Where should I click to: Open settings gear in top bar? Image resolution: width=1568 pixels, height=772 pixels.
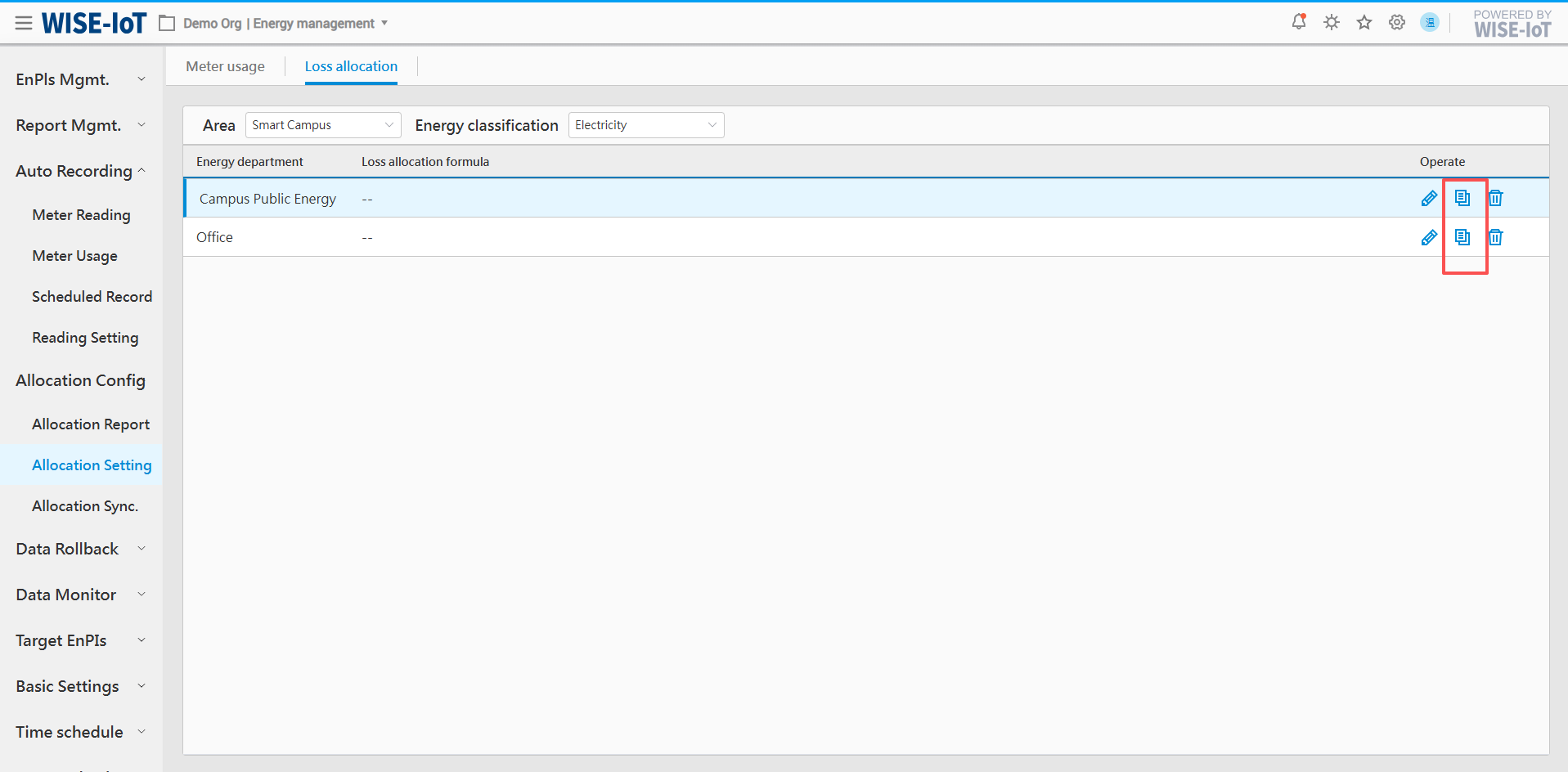[x=1397, y=22]
